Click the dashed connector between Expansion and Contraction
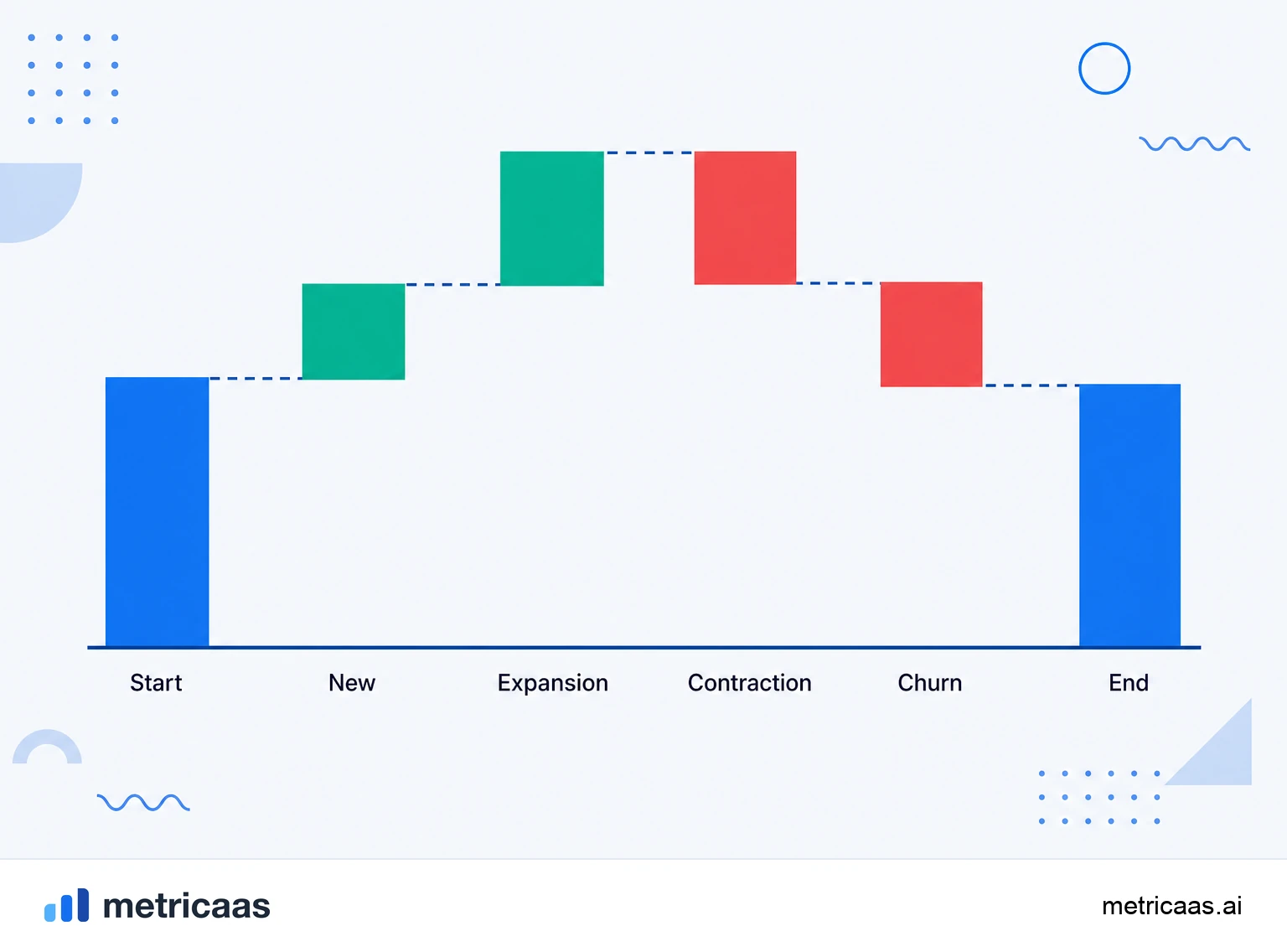This screenshot has width=1287, height=952. (649, 153)
